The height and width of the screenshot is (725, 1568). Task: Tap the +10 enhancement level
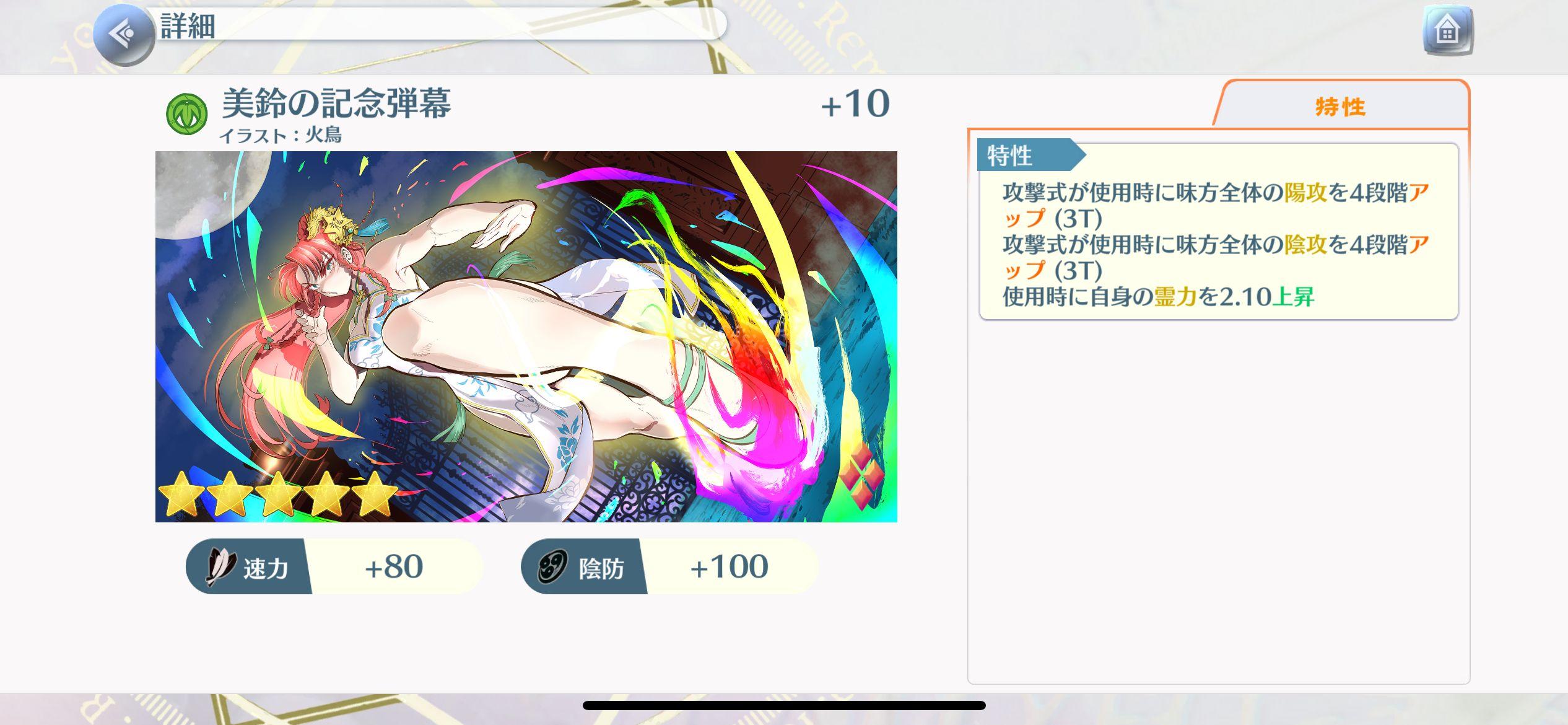855,103
